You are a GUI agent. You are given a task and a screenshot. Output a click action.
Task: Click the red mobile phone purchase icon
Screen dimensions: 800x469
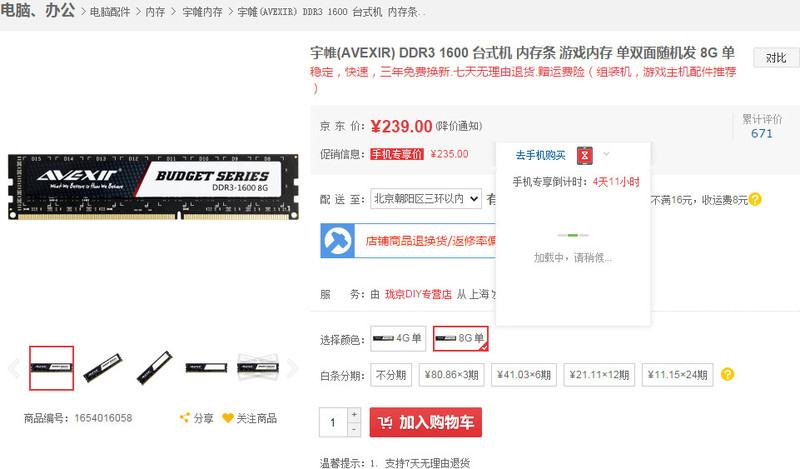pos(585,155)
